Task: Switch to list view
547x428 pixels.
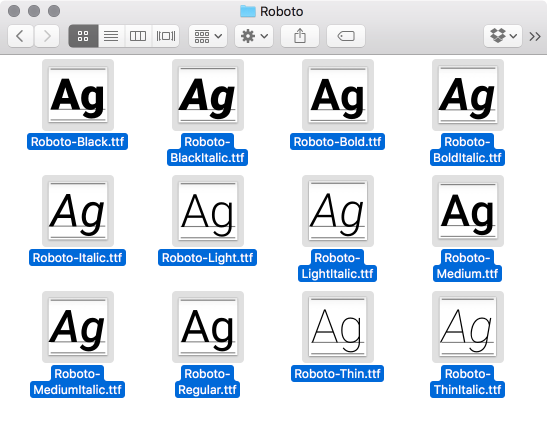Action: coord(111,36)
